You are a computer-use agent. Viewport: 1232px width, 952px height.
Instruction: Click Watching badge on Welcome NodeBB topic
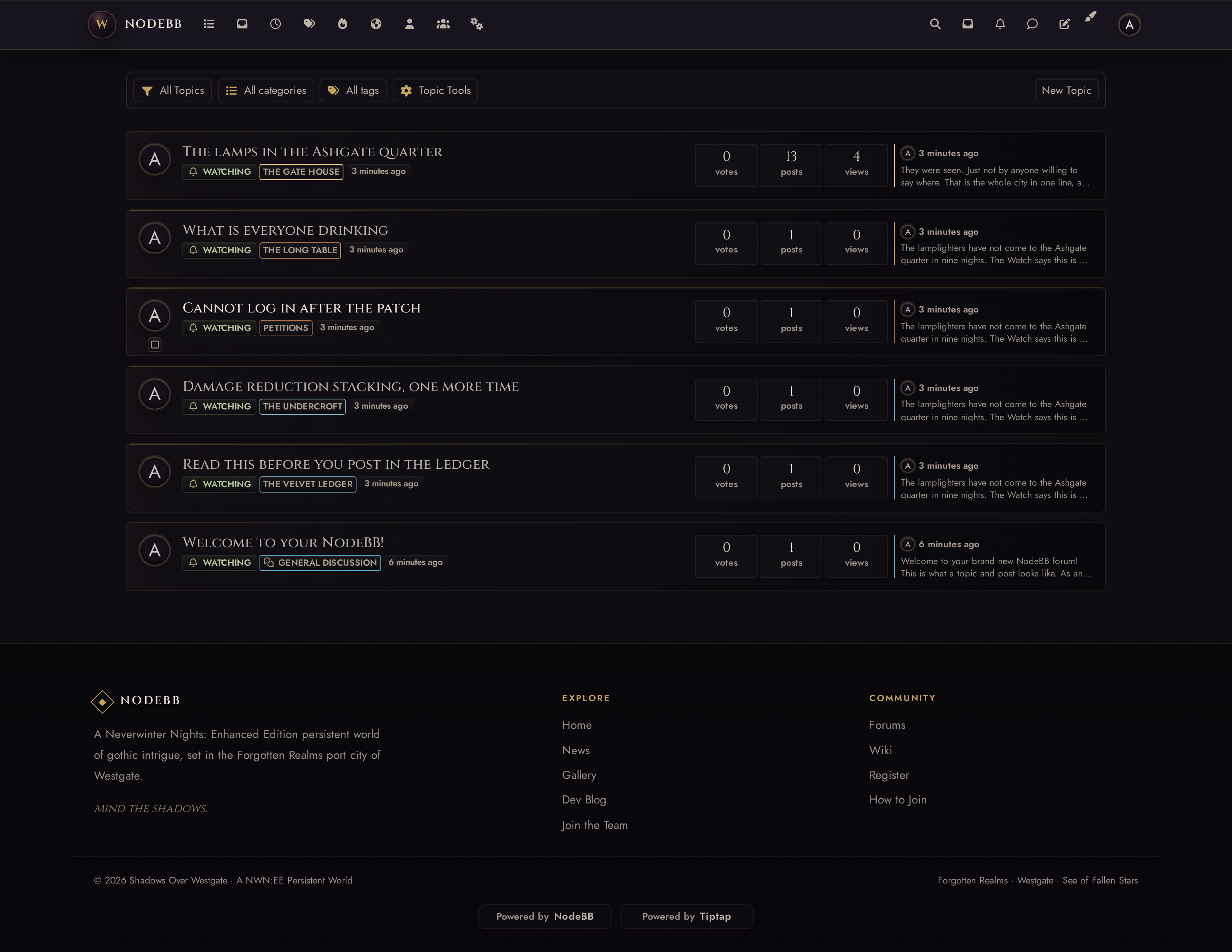point(219,563)
